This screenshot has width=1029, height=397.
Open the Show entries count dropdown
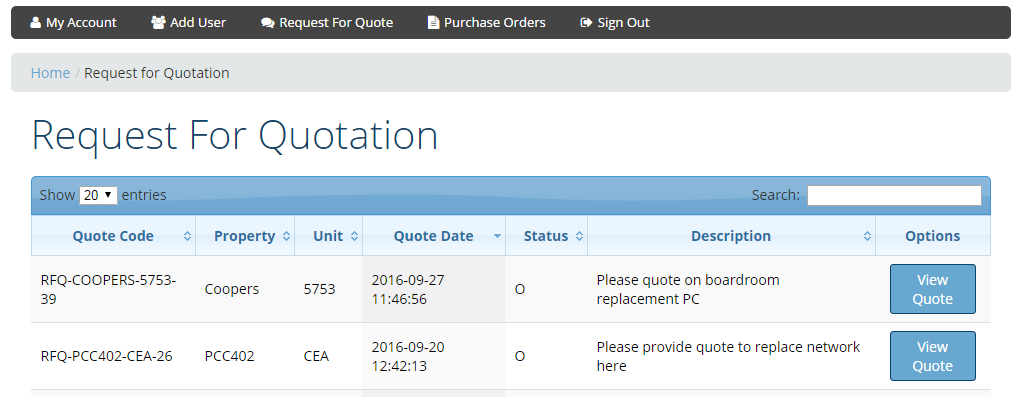coord(98,195)
